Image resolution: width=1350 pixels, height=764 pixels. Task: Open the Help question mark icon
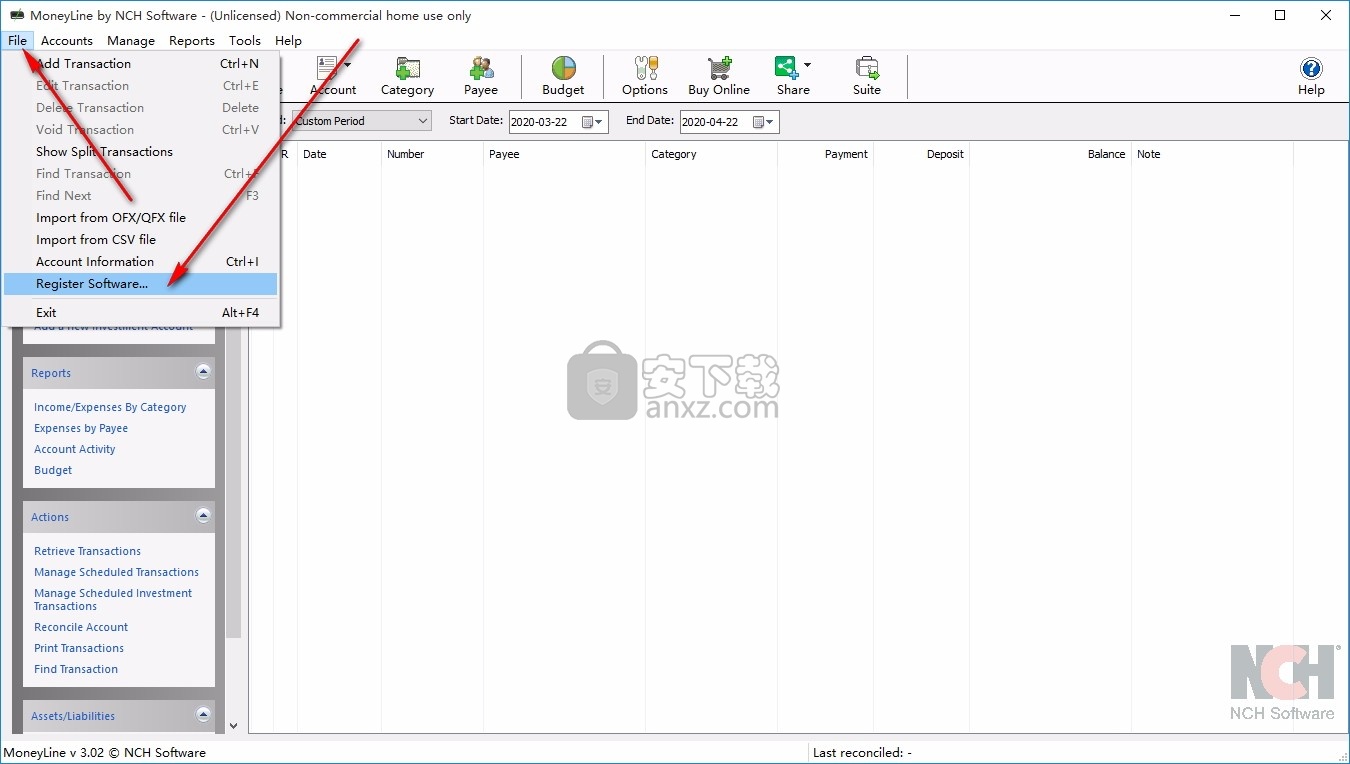point(1311,76)
